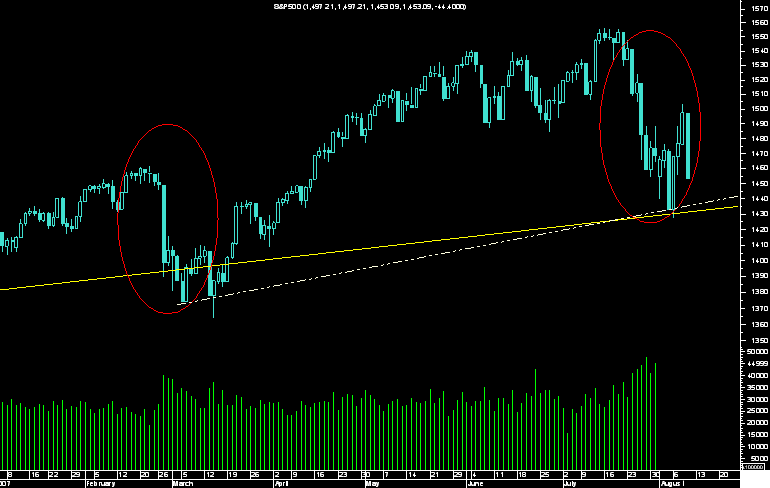Click the 44999 volume axis label
The width and height of the screenshot is (770, 488).
pyautogui.click(x=758, y=364)
